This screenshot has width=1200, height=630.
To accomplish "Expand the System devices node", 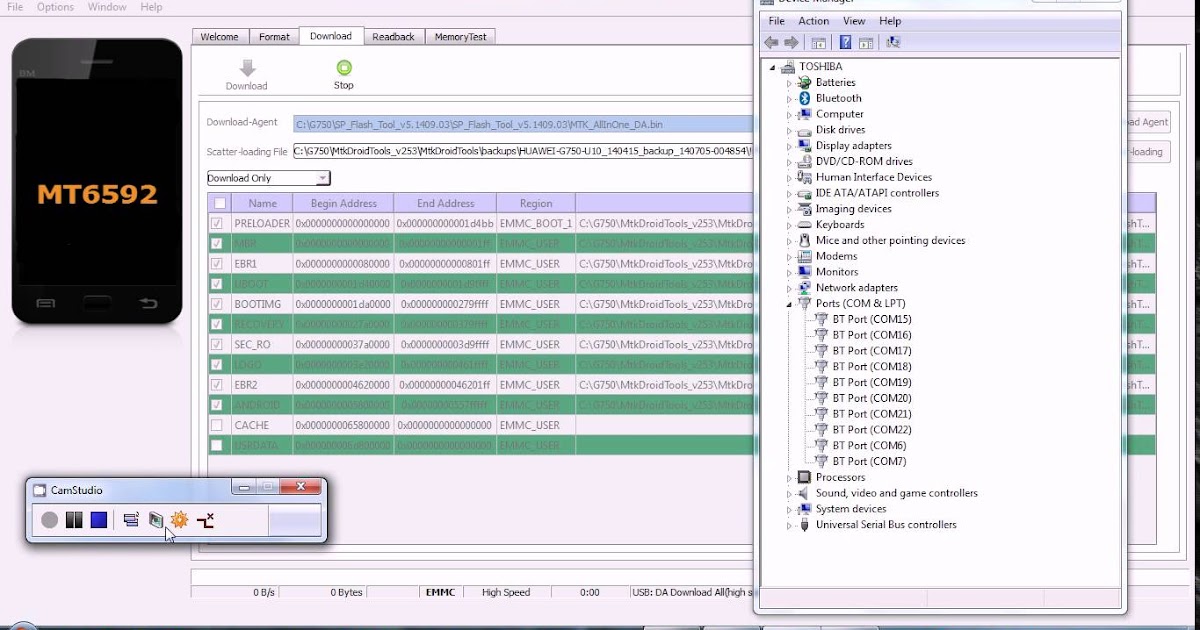I will coord(789,509).
